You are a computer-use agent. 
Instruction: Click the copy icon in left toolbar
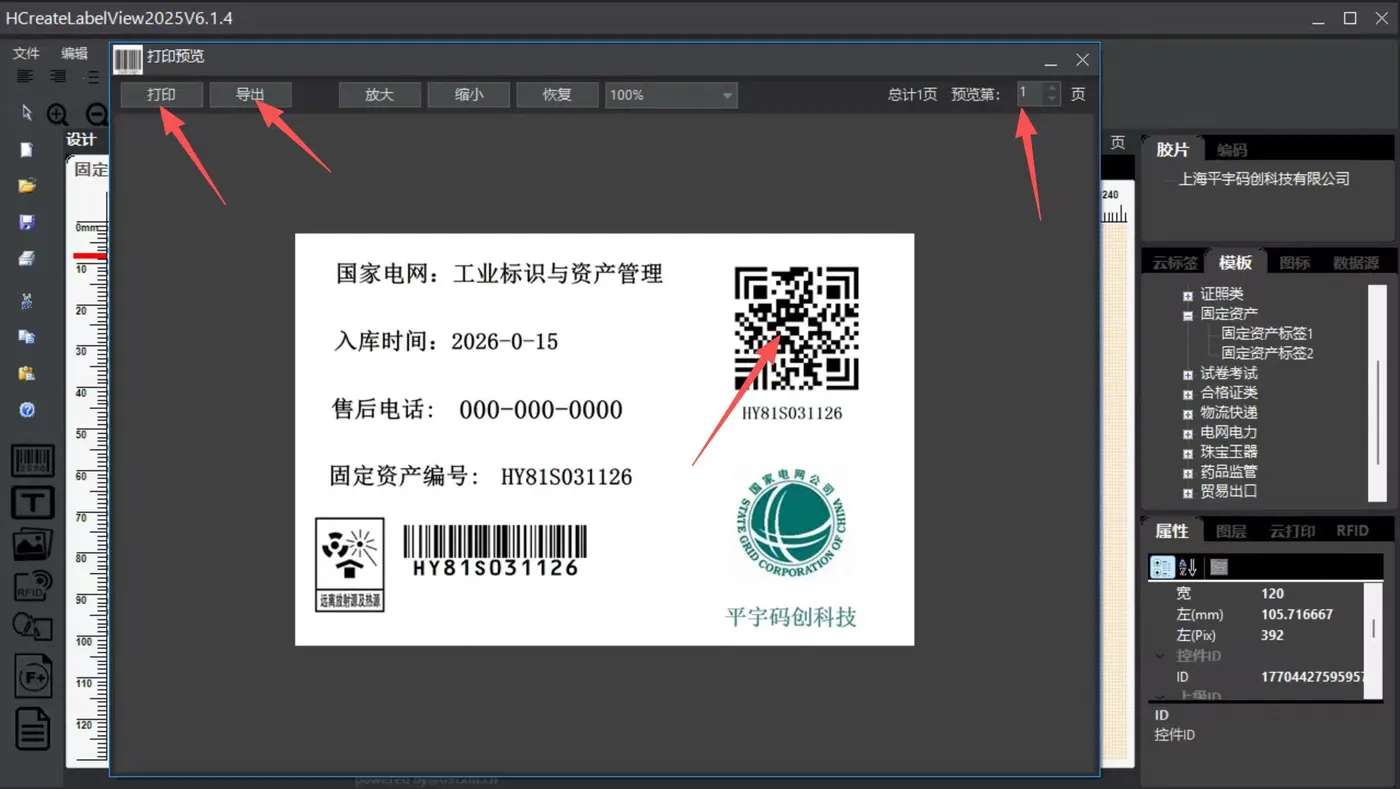[x=27, y=337]
